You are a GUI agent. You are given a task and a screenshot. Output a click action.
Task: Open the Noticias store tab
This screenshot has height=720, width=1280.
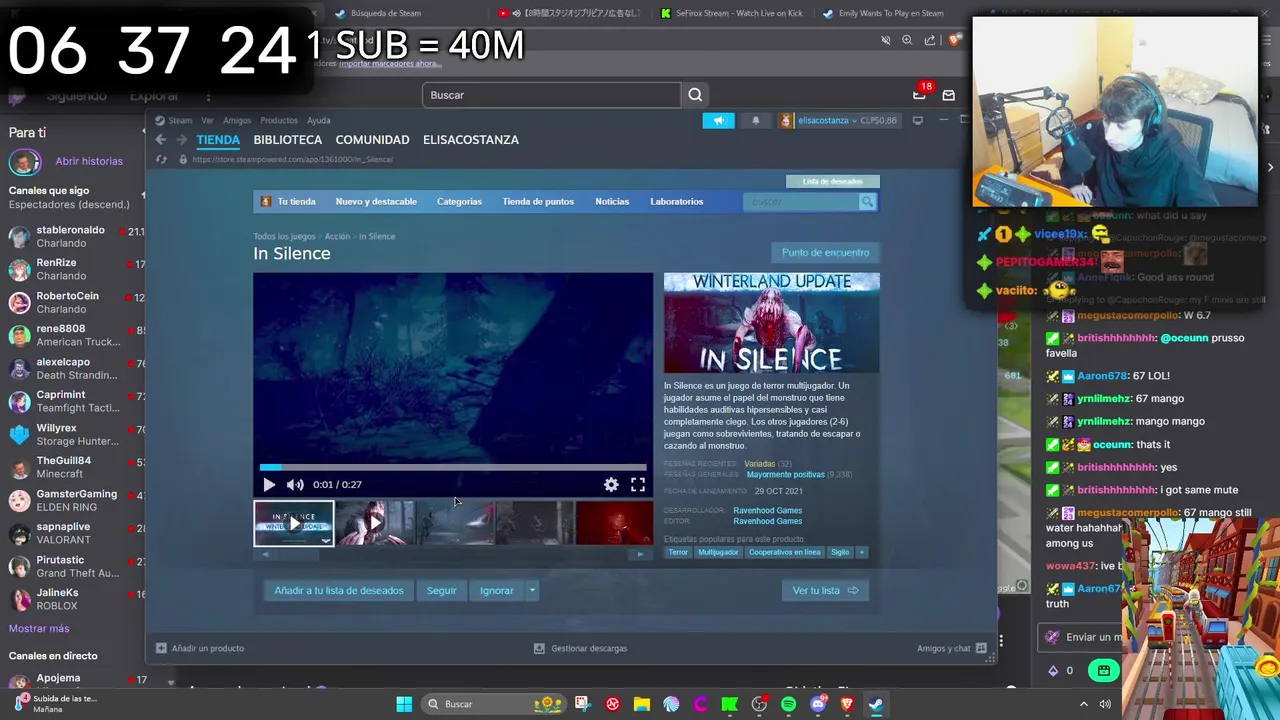click(x=612, y=202)
